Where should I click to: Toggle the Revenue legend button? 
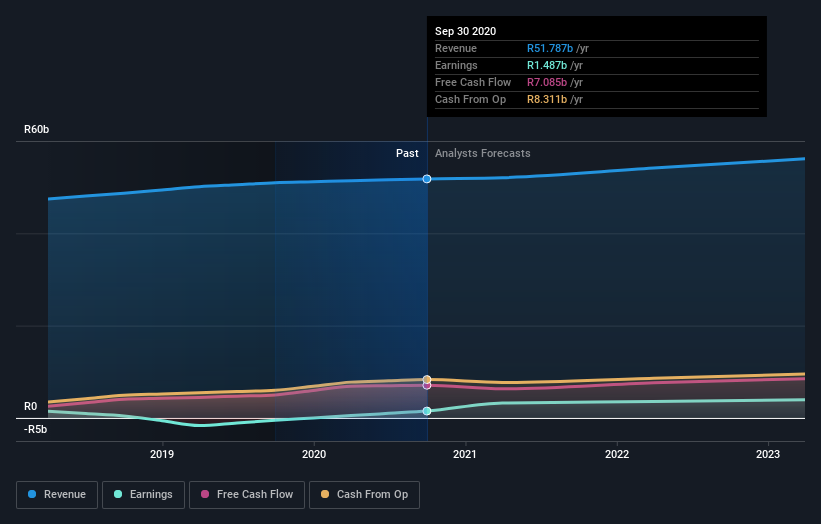pos(57,495)
